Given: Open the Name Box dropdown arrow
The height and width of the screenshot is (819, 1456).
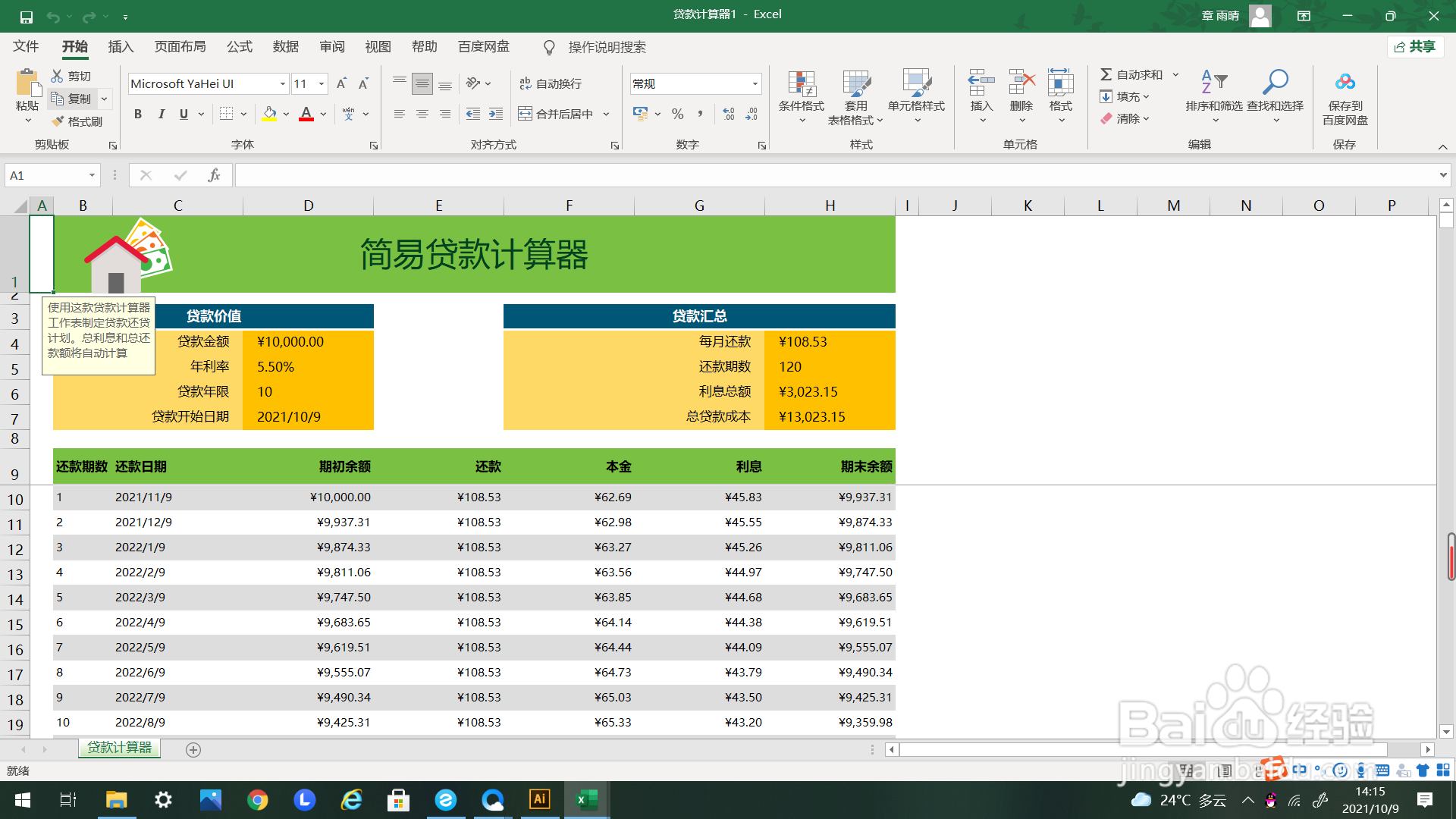Looking at the screenshot, I should click(92, 175).
